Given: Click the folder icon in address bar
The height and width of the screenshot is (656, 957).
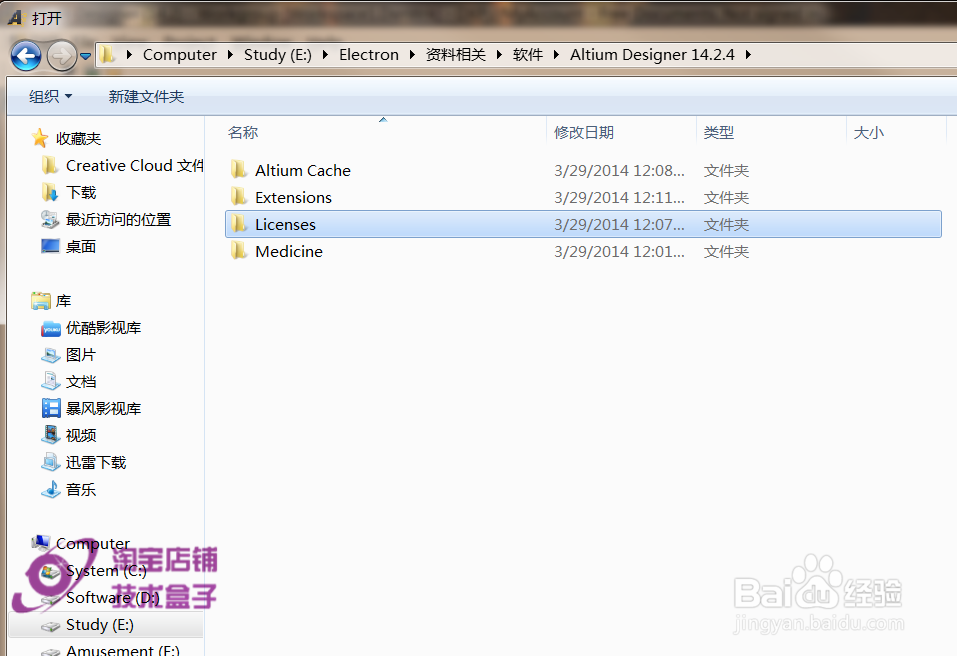Looking at the screenshot, I should pos(107,55).
